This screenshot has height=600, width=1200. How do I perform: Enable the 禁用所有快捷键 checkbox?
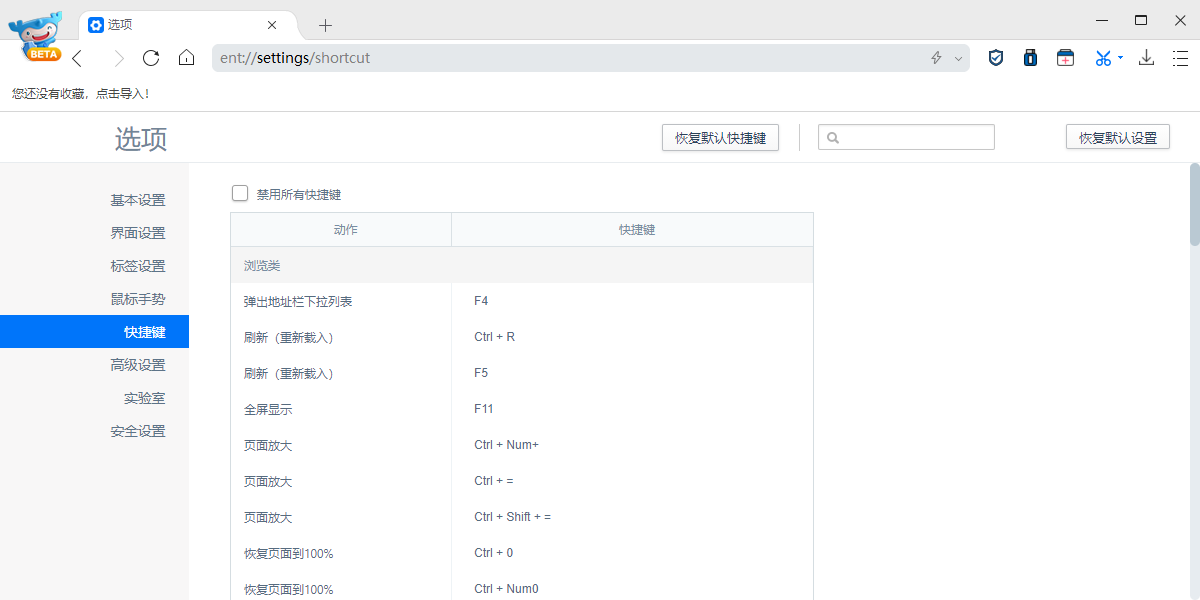tap(240, 193)
